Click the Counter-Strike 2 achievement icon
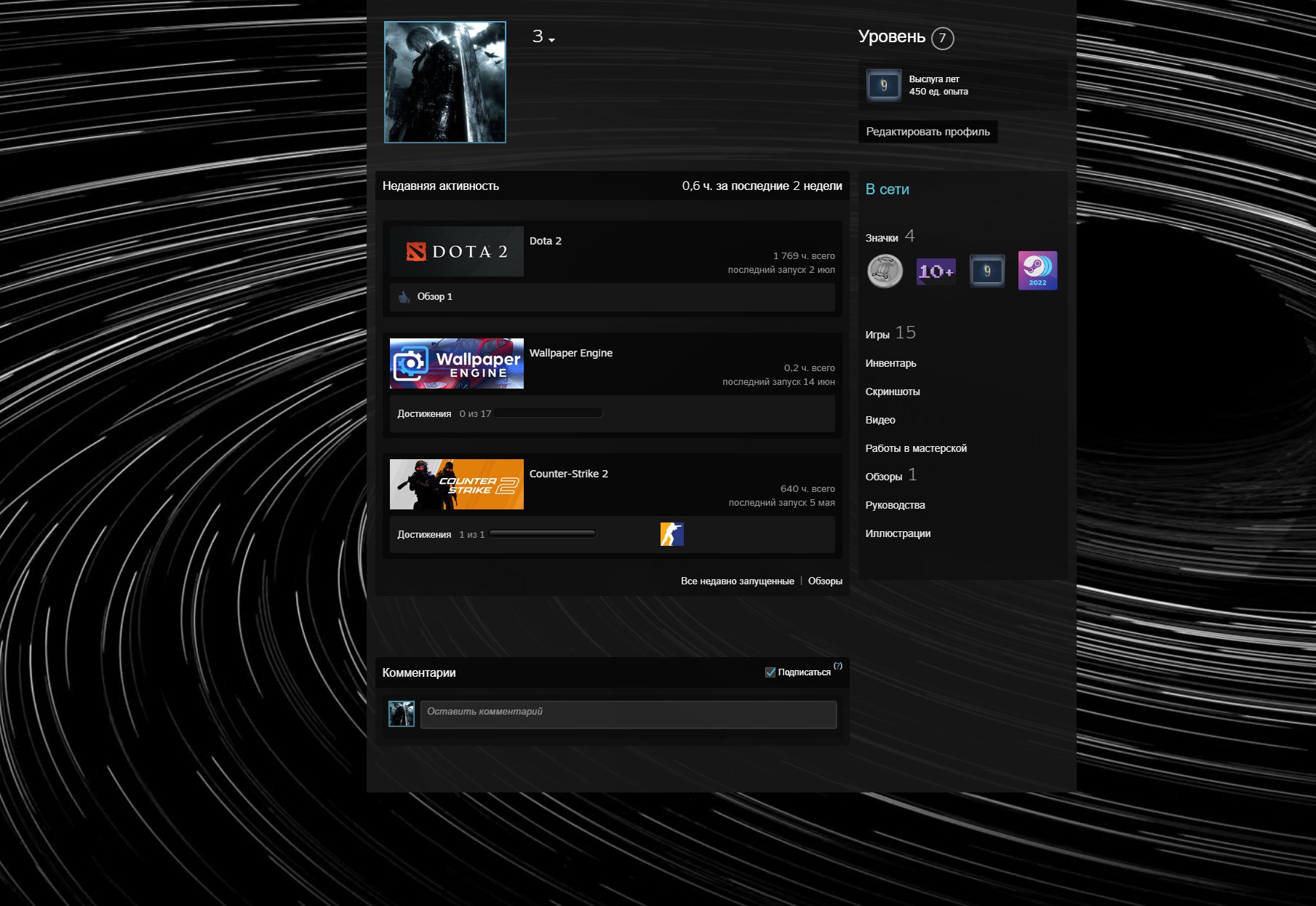The height and width of the screenshot is (906, 1316). [x=671, y=534]
